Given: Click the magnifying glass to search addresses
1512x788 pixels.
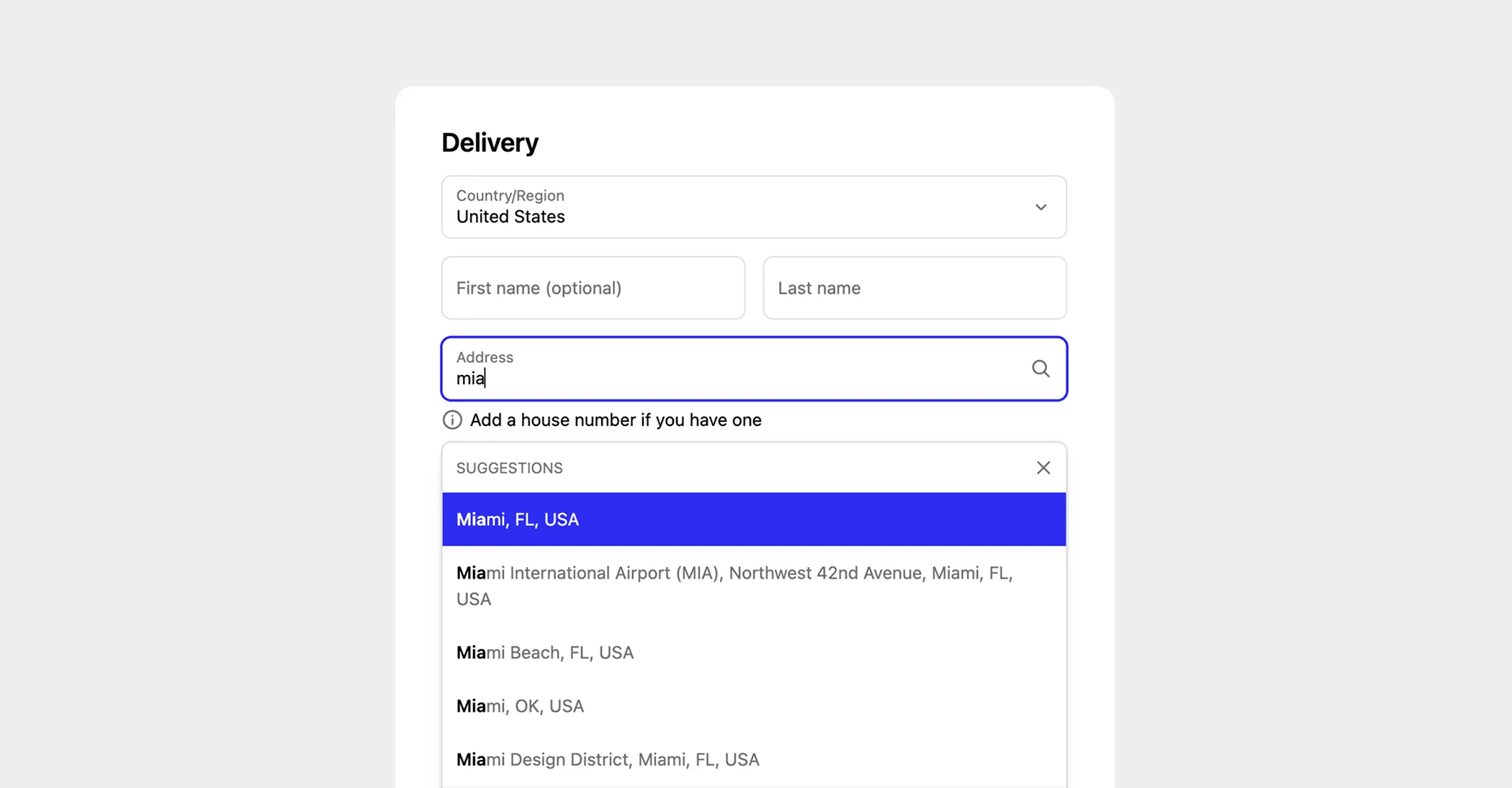Looking at the screenshot, I should click(x=1040, y=368).
